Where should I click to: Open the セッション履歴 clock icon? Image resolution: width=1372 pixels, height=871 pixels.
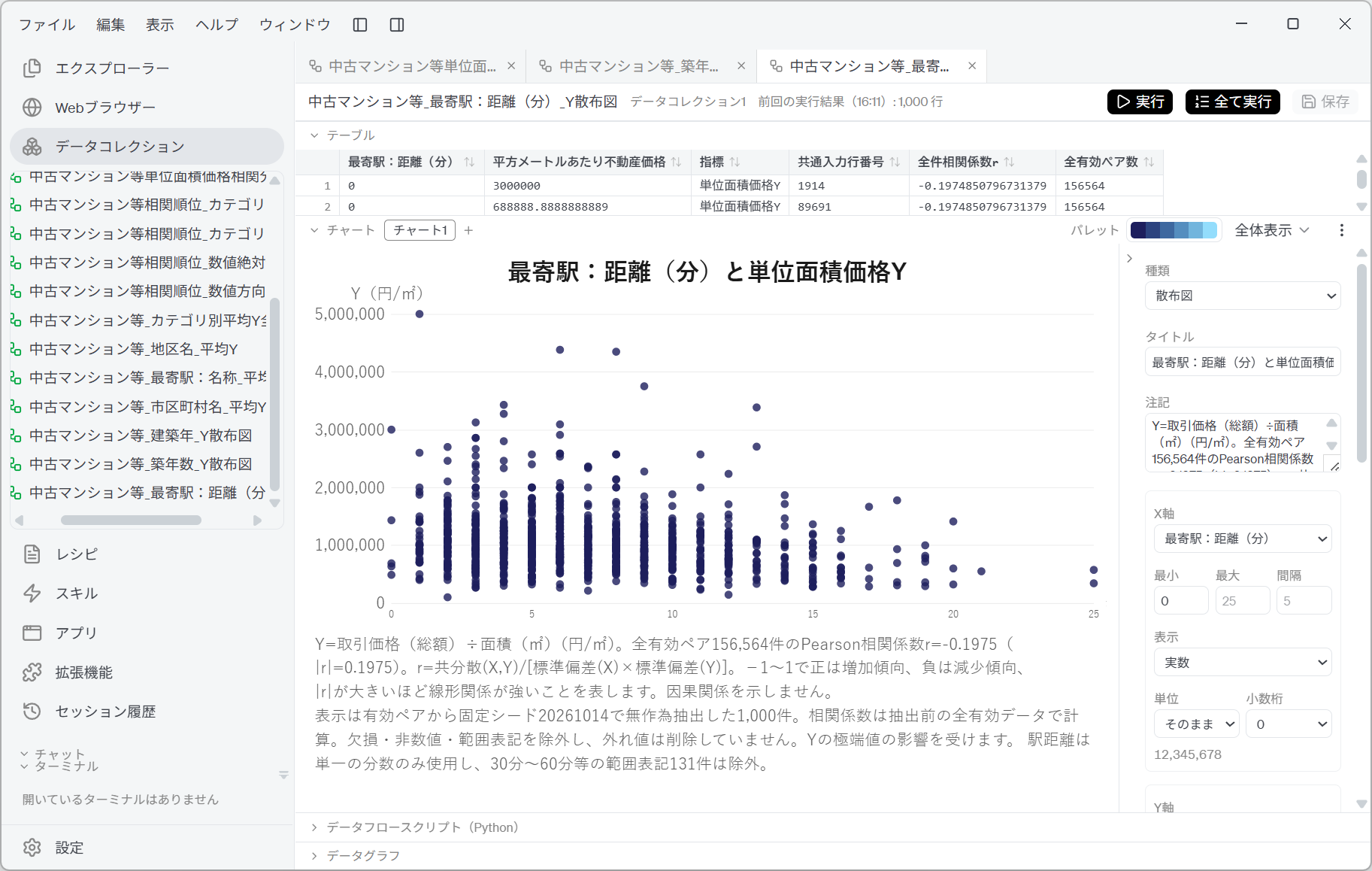tap(32, 712)
